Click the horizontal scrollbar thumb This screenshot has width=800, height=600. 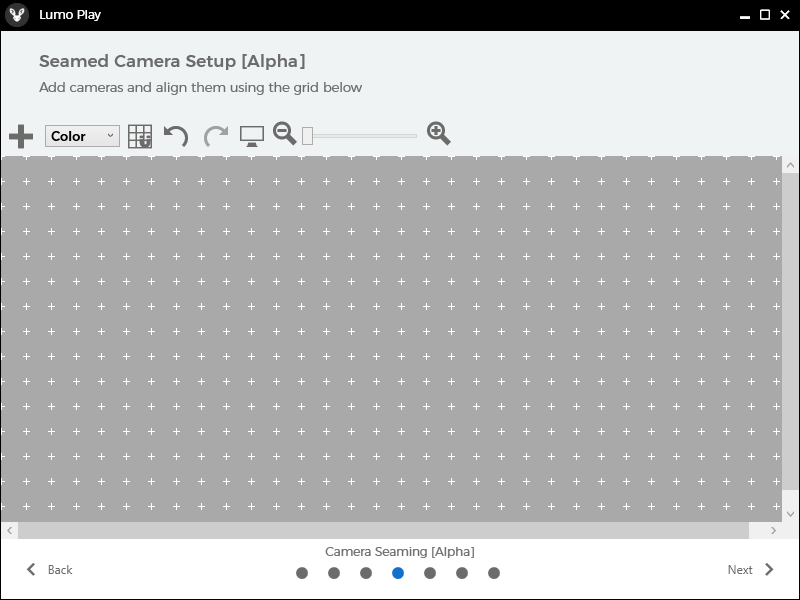tap(383, 531)
